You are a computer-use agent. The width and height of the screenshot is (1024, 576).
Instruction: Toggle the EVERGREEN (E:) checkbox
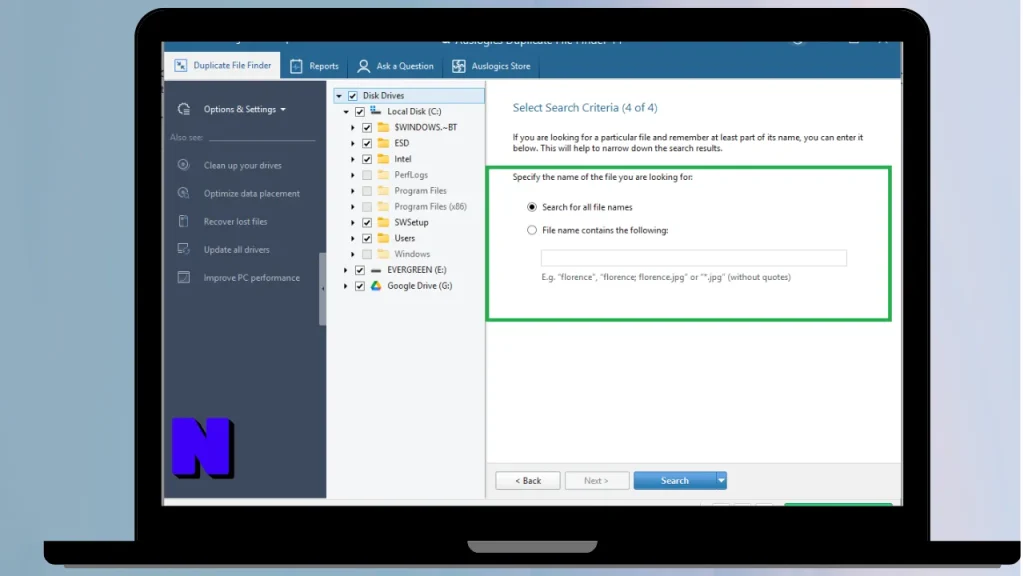click(x=360, y=270)
